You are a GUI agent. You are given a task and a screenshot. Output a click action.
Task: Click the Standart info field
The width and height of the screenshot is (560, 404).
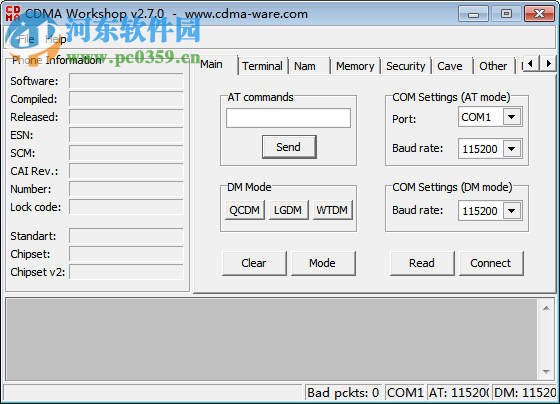click(x=126, y=236)
